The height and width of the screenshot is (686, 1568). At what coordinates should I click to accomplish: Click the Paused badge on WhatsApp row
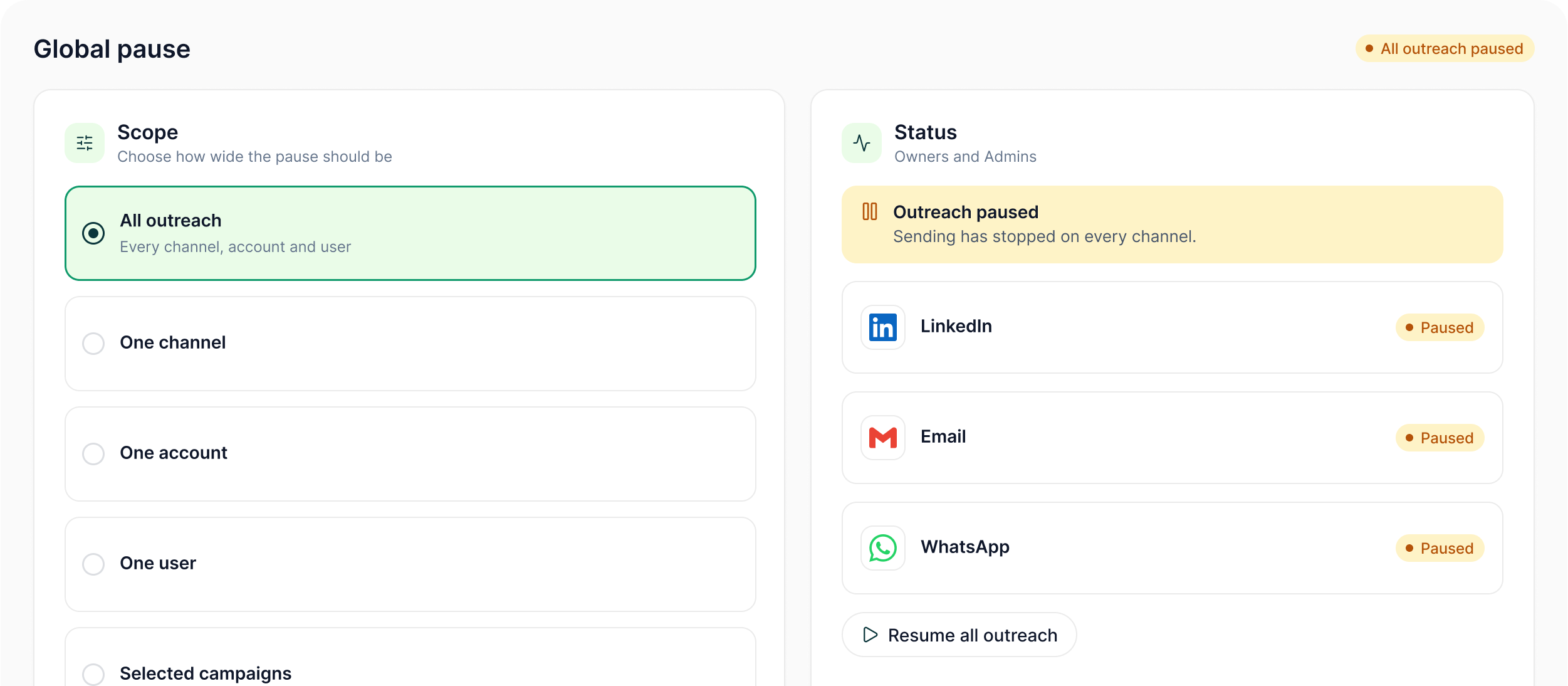point(1440,548)
